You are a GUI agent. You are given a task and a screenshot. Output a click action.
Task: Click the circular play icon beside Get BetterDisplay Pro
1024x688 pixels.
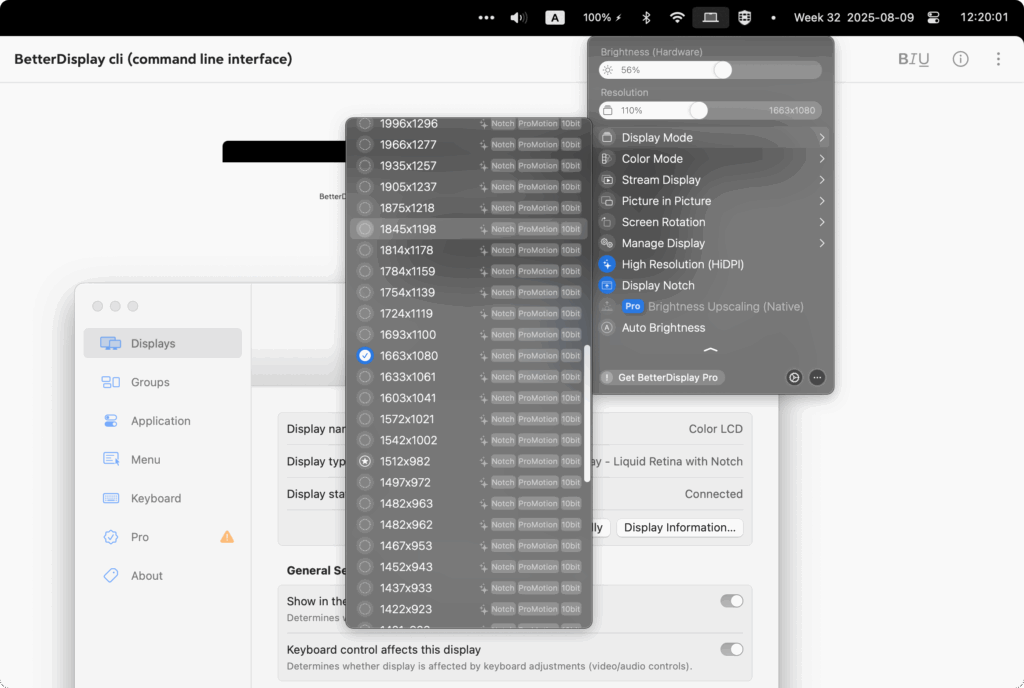[793, 377]
